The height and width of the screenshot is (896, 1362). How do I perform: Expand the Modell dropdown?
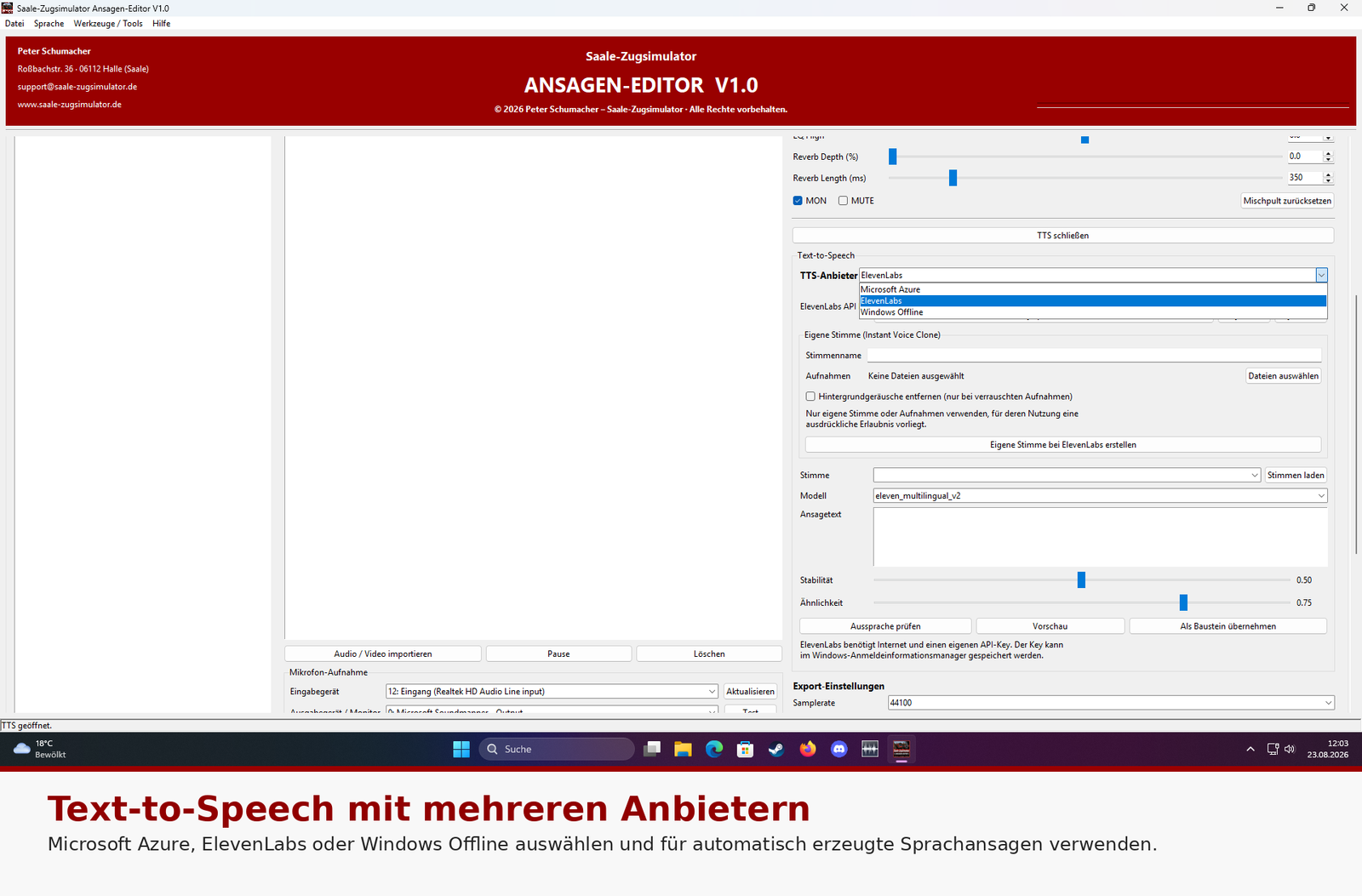point(1101,495)
